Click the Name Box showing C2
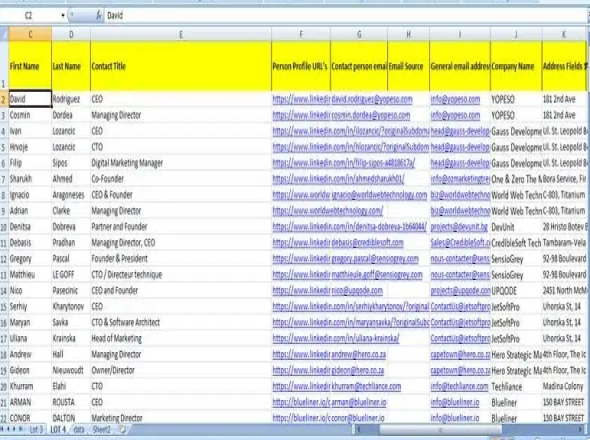 pos(29,16)
